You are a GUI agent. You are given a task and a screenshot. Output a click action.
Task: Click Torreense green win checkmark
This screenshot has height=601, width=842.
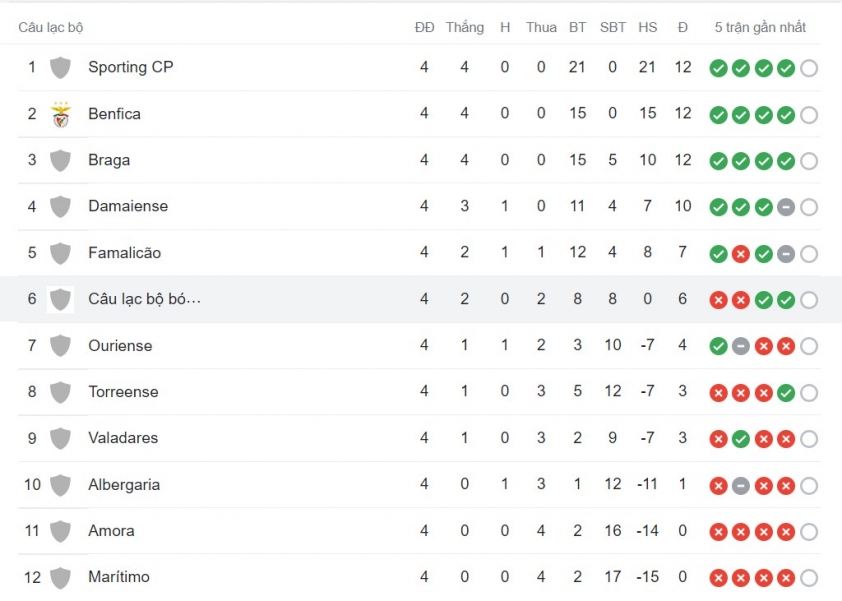point(786,393)
